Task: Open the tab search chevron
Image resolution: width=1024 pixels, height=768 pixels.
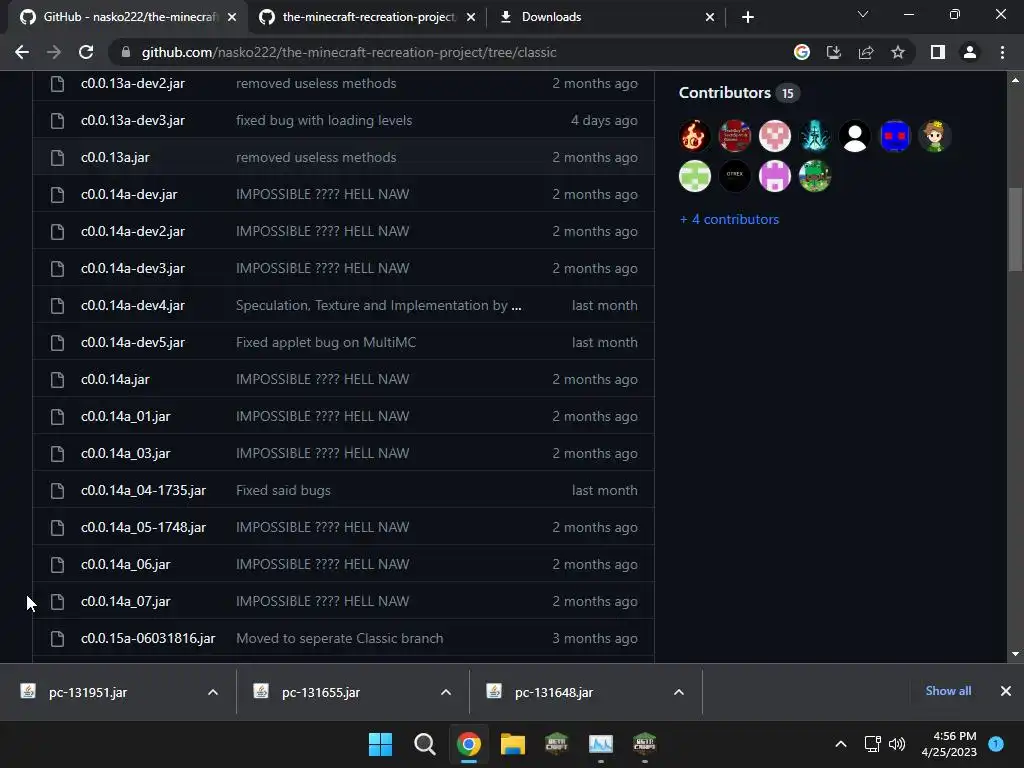Action: 863,14
